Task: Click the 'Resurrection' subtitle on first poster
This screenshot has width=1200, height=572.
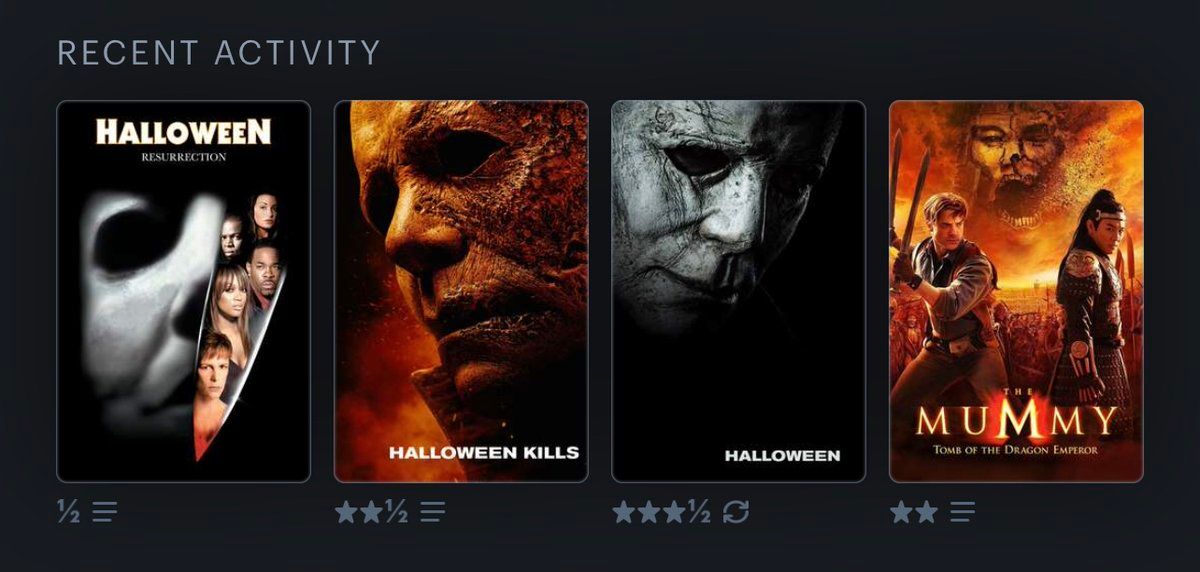Action: click(x=183, y=157)
